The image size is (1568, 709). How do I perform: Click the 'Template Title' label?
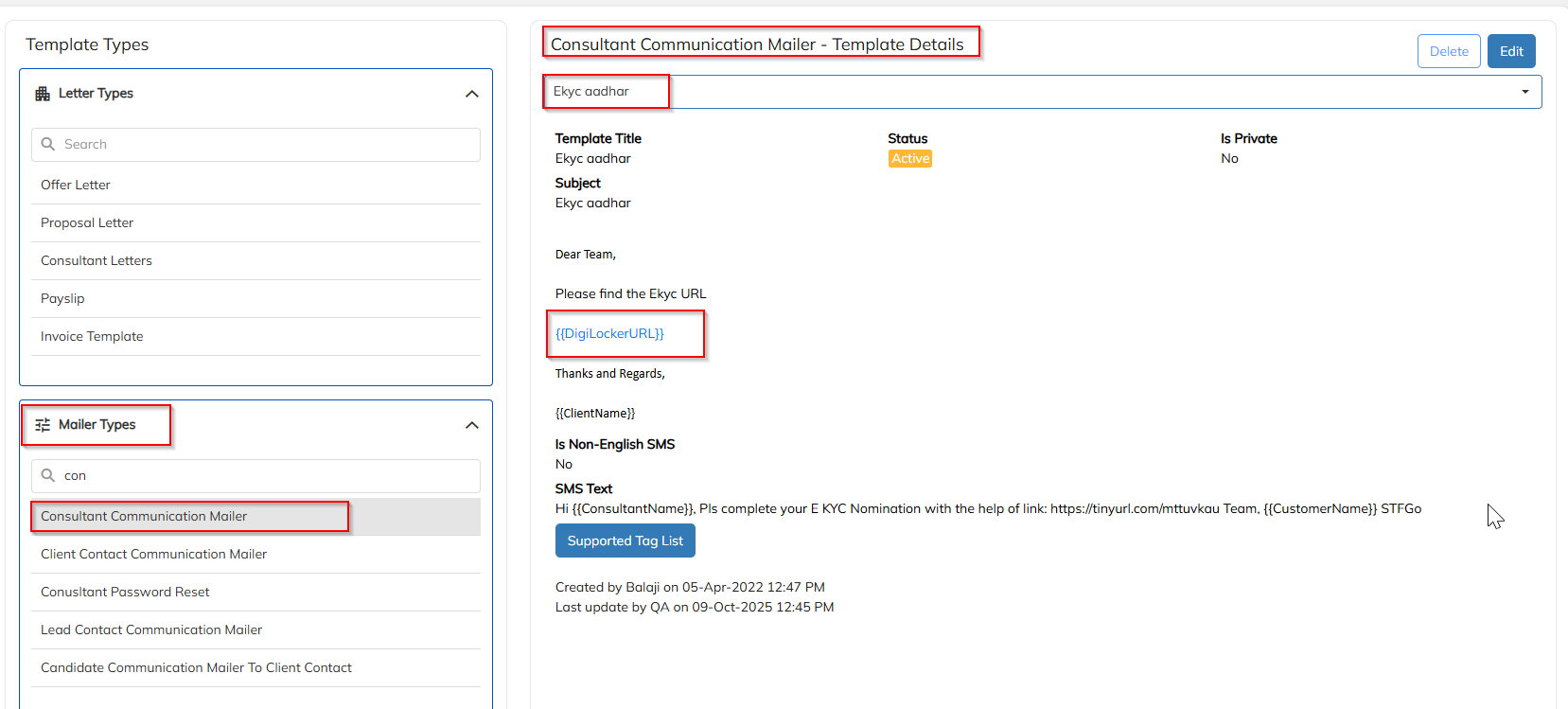pyautogui.click(x=598, y=138)
